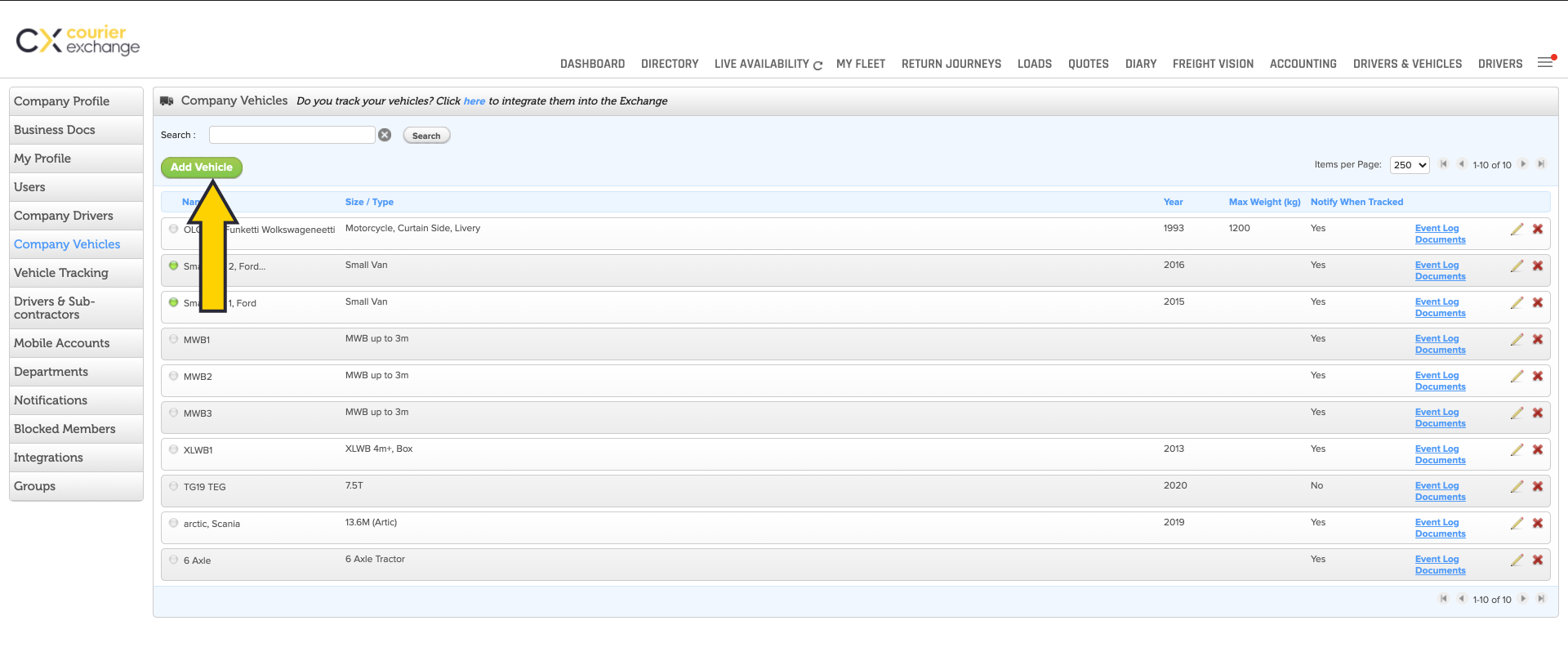Sort by Max Weight (kg) column header
Screen dimensions: 1568x652
pyautogui.click(x=1264, y=202)
